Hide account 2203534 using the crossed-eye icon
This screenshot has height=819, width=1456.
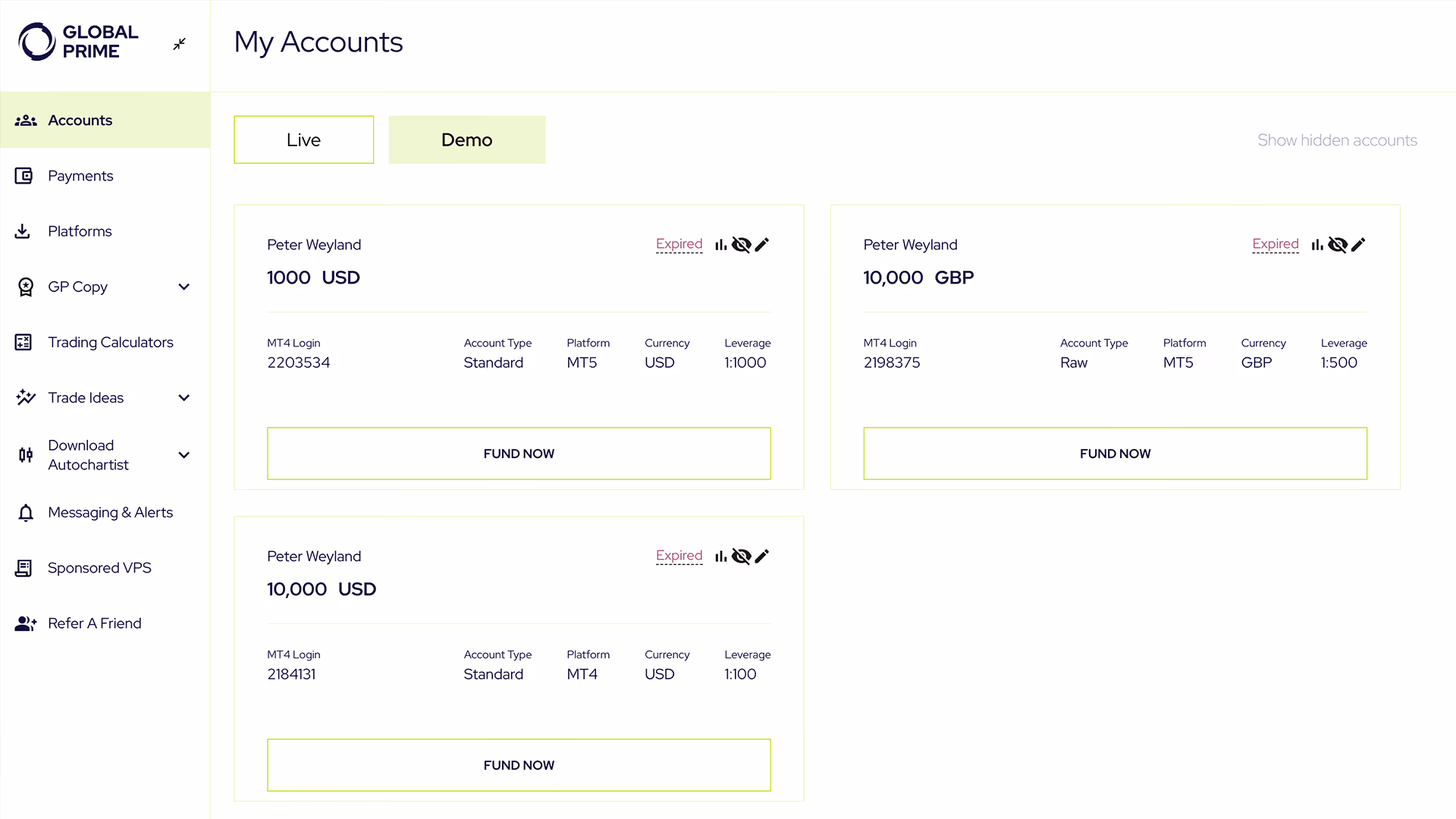pos(742,244)
